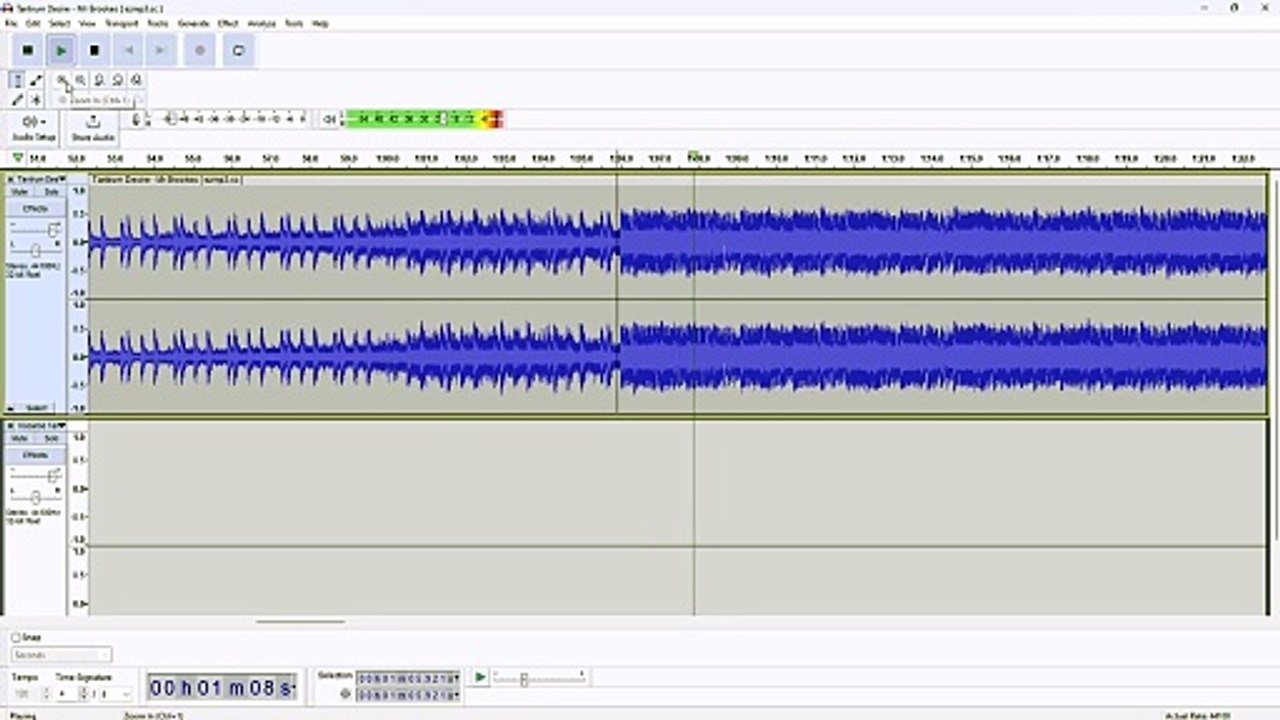The height and width of the screenshot is (720, 1280).
Task: Open the Seconds snap units dropdown
Action: pyautogui.click(x=61, y=655)
